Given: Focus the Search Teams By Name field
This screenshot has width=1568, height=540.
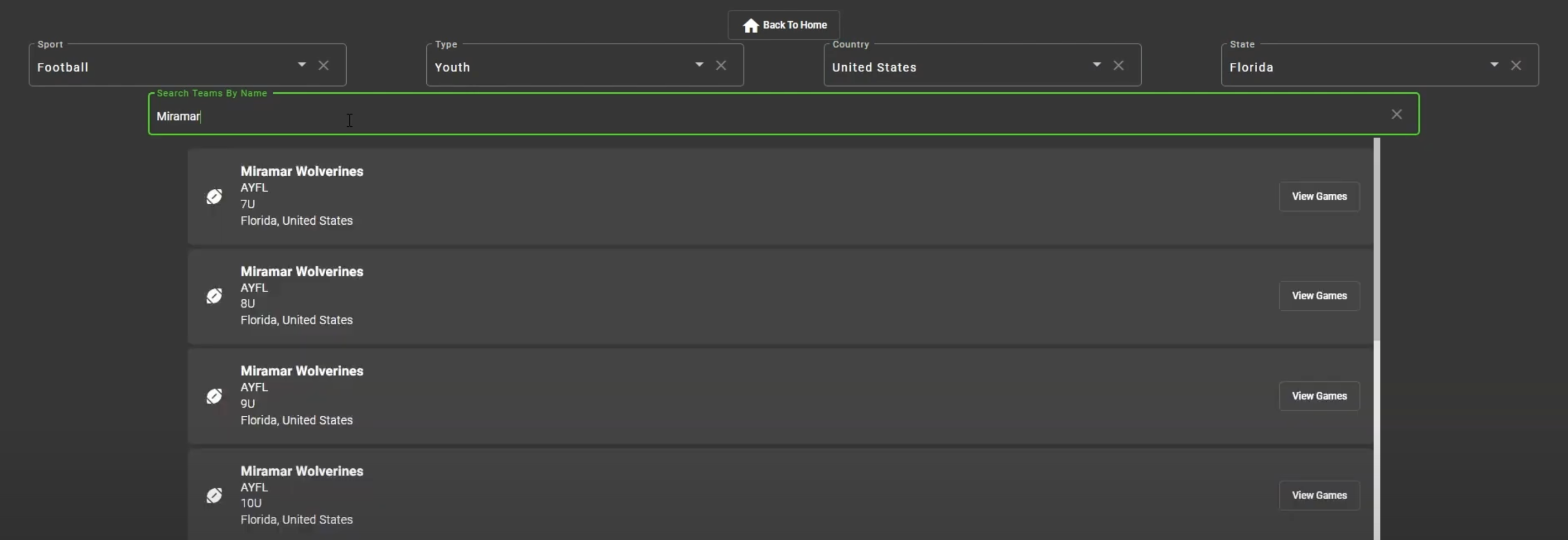Looking at the screenshot, I should [x=783, y=114].
